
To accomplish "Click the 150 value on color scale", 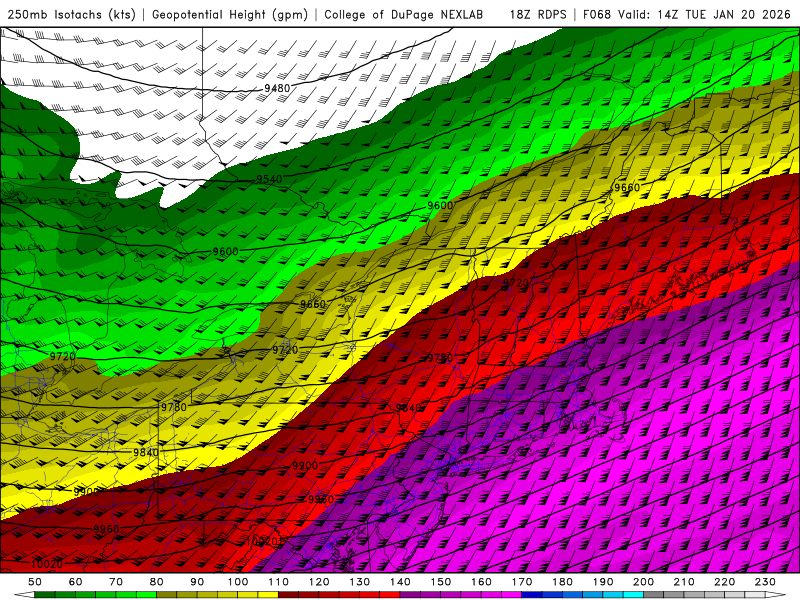I will (440, 582).
